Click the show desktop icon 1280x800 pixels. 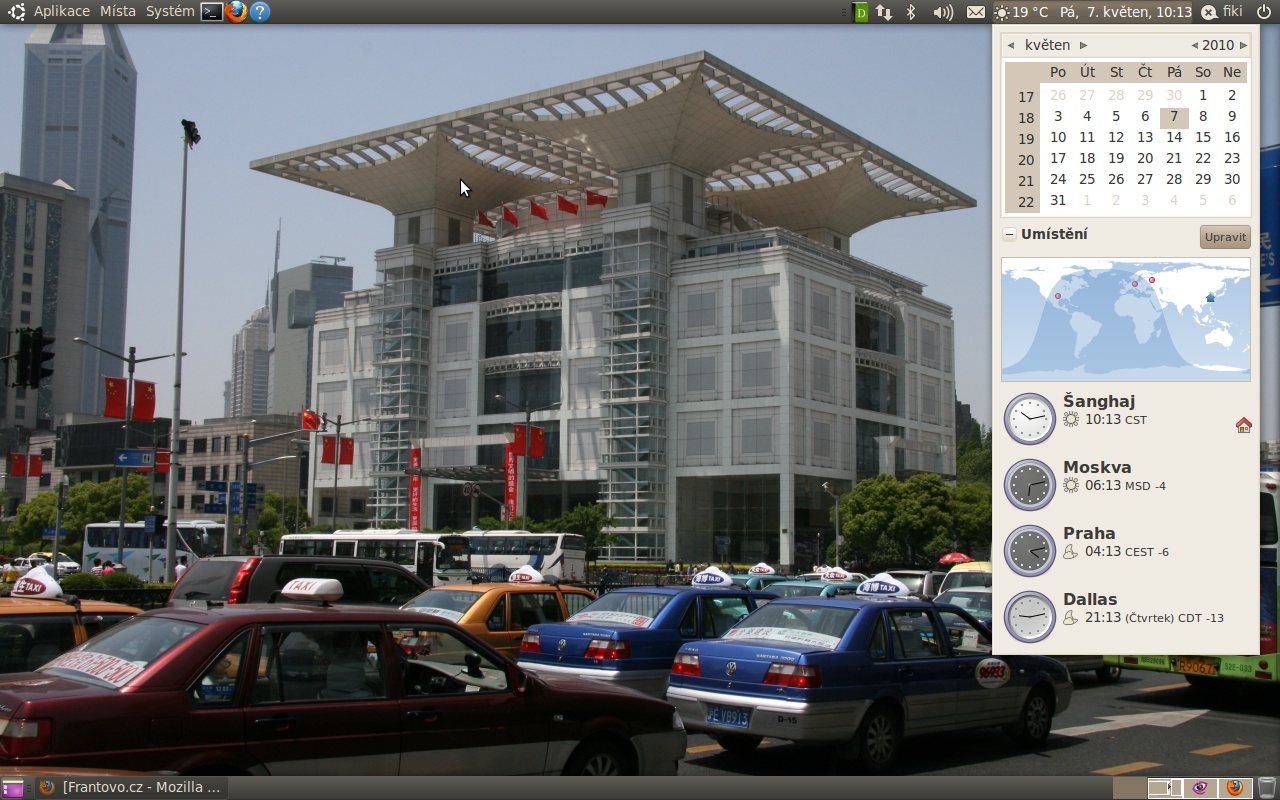[12, 788]
